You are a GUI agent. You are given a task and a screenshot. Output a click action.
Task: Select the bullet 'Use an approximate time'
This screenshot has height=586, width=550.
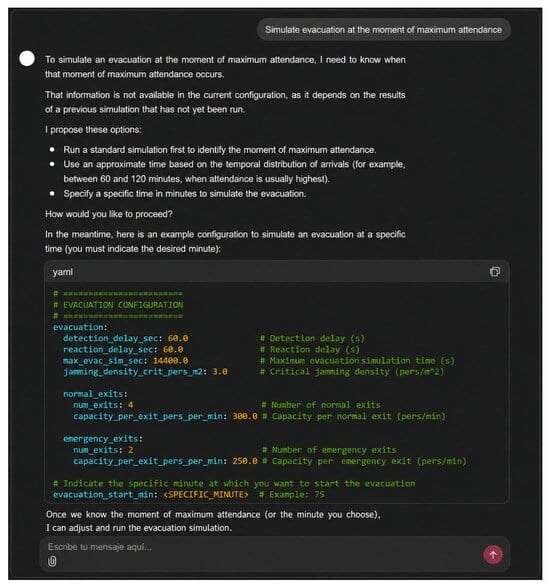click(x=234, y=172)
